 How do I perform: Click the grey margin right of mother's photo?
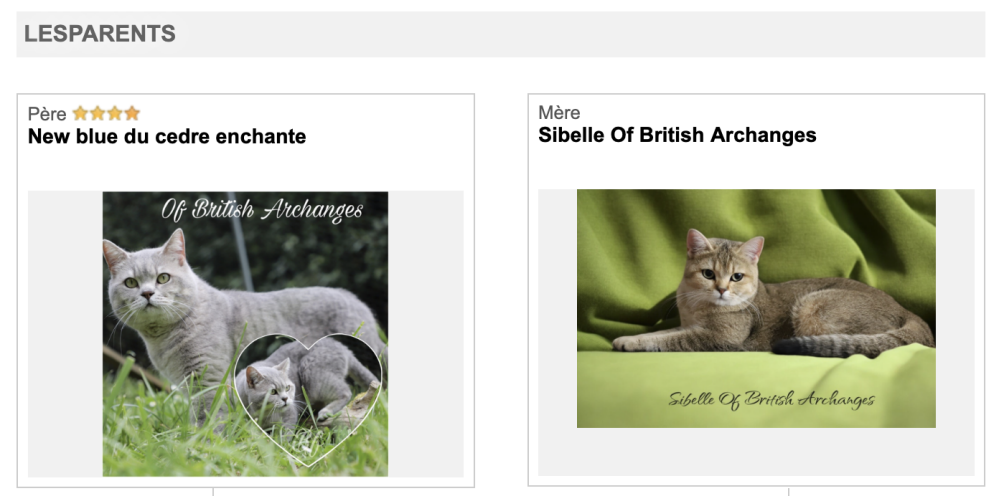[954, 332]
